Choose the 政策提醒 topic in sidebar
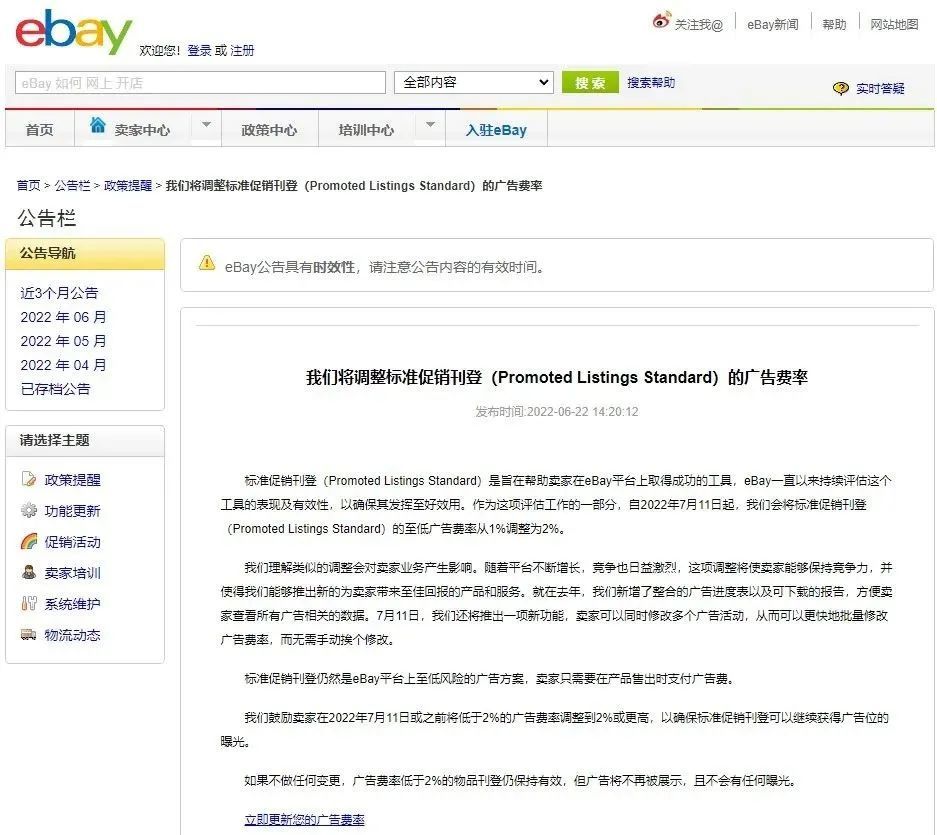 [72, 479]
